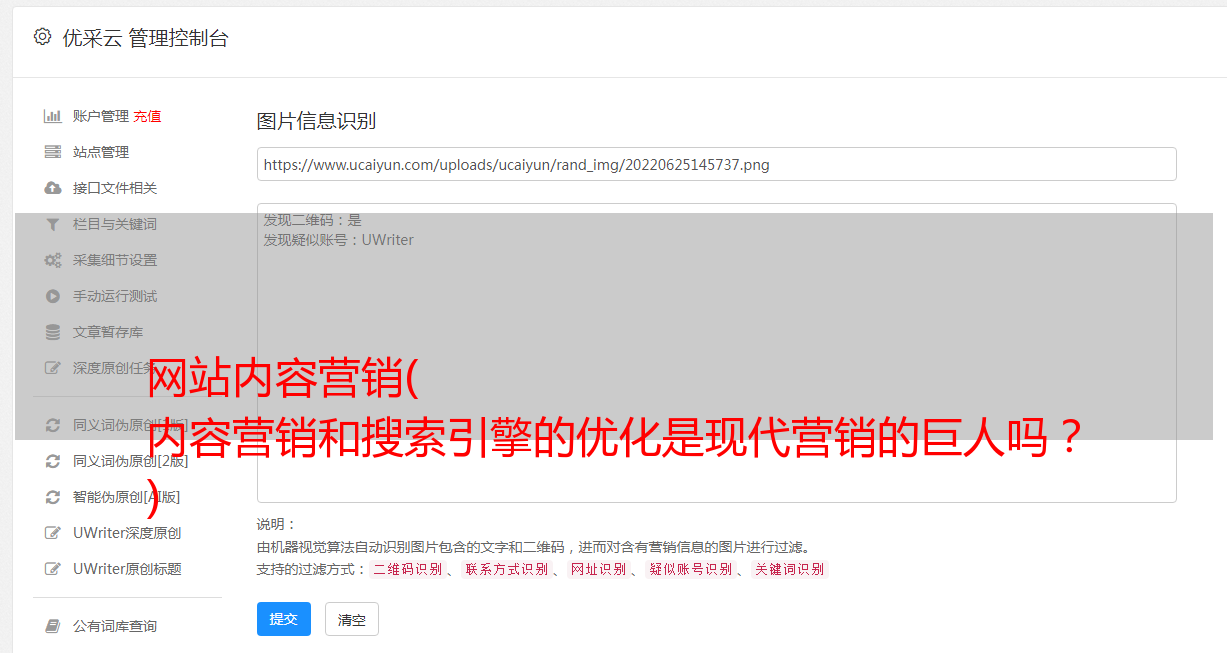Open UWriter原创标题 menu item
Viewport: 1227px width, 653px height.
pos(127,569)
